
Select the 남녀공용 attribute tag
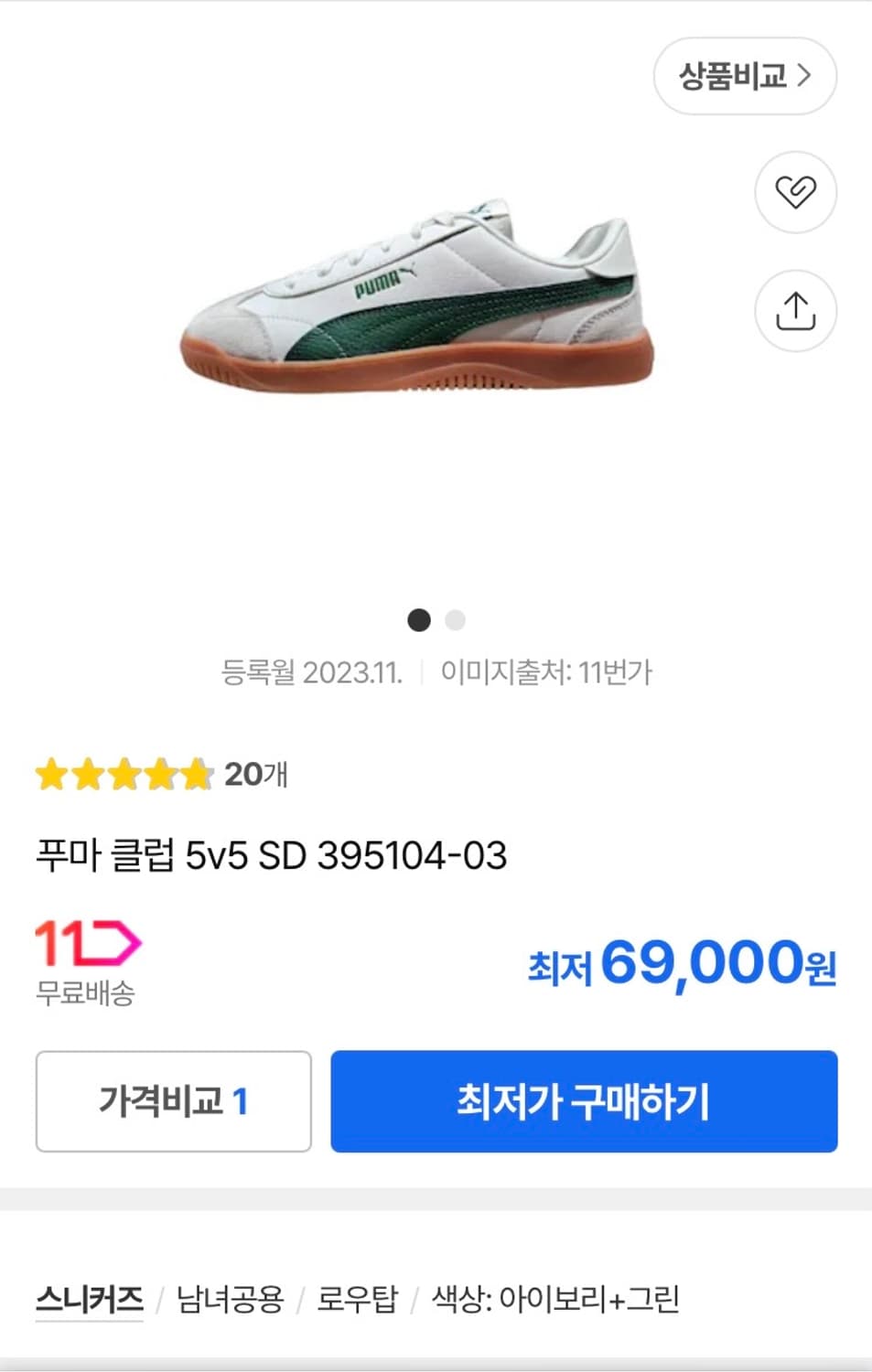click(230, 1299)
